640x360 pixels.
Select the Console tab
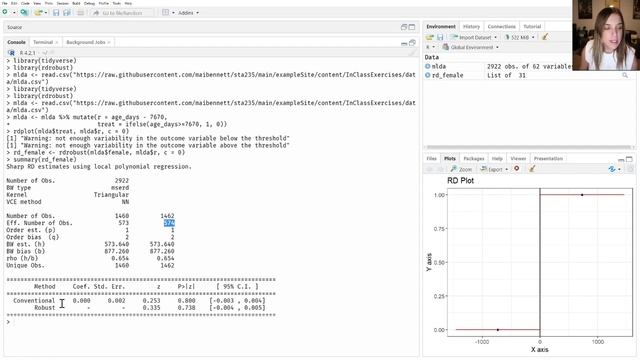point(16,42)
